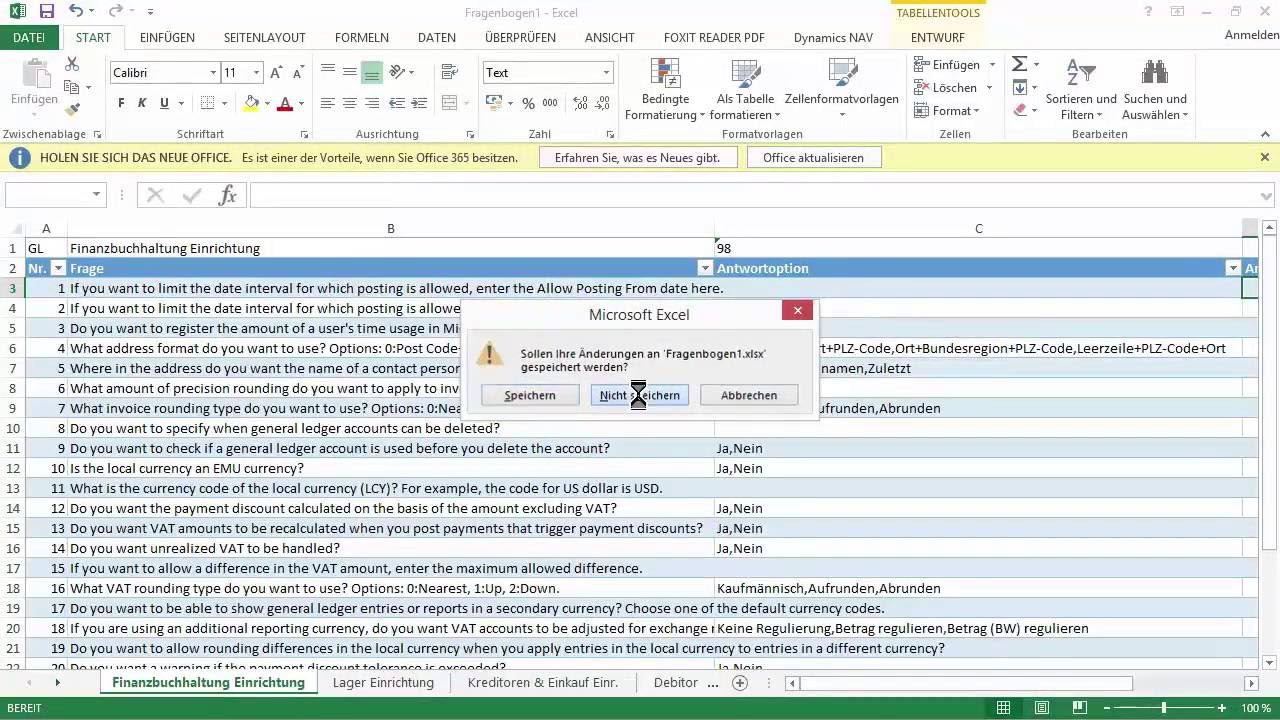
Task: Toggle italic formatting K
Action: [142, 103]
